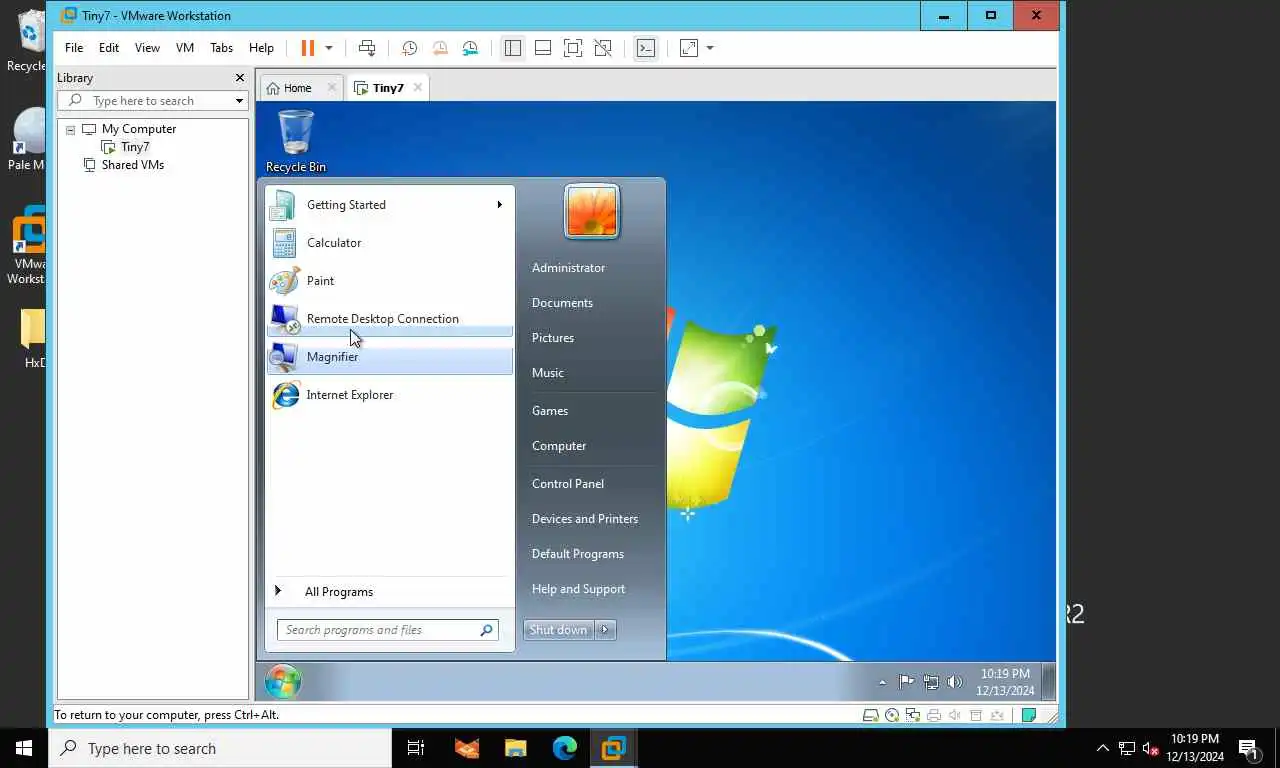1280x768 pixels.
Task: Open the Tabs menu
Action: (x=221, y=48)
